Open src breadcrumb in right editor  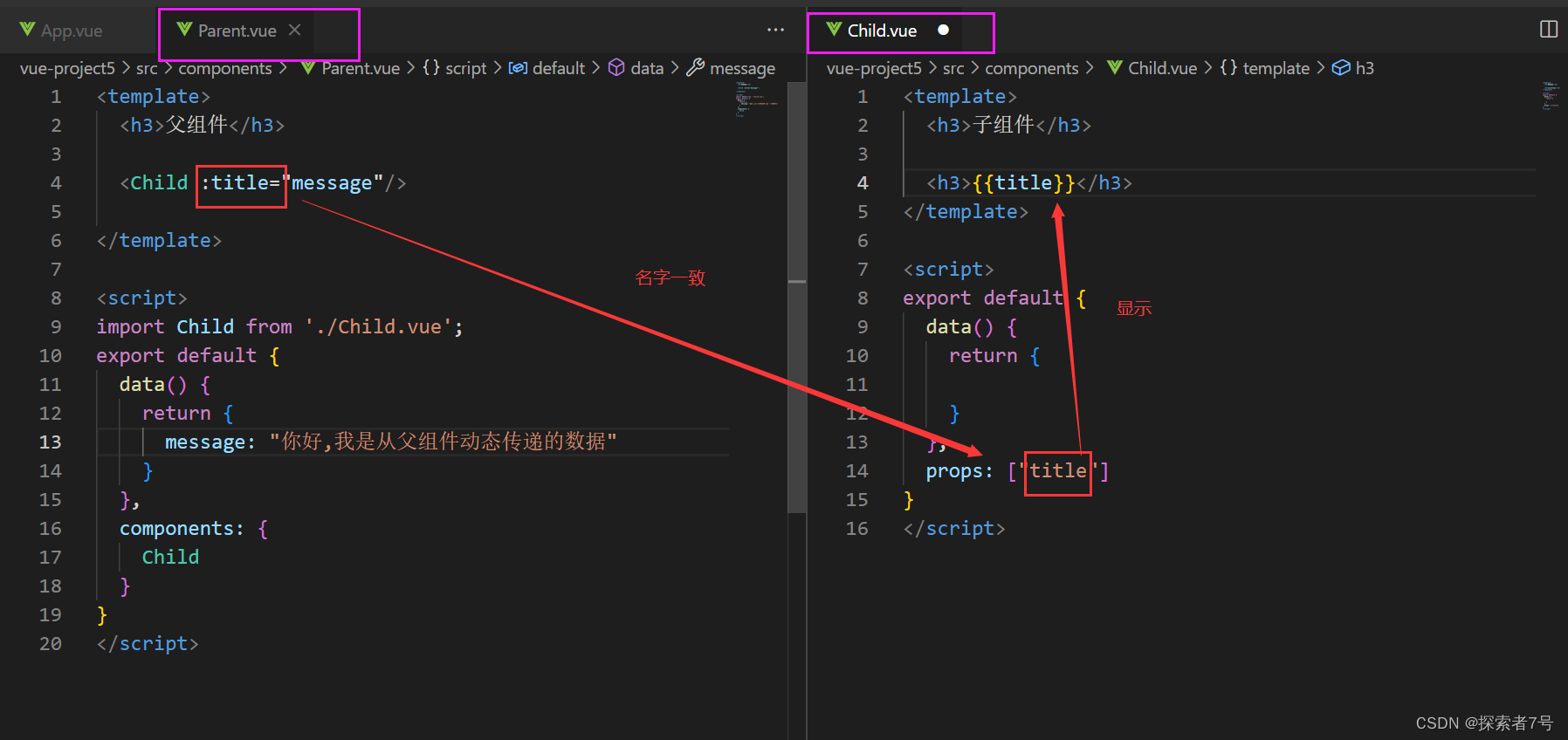[x=953, y=68]
